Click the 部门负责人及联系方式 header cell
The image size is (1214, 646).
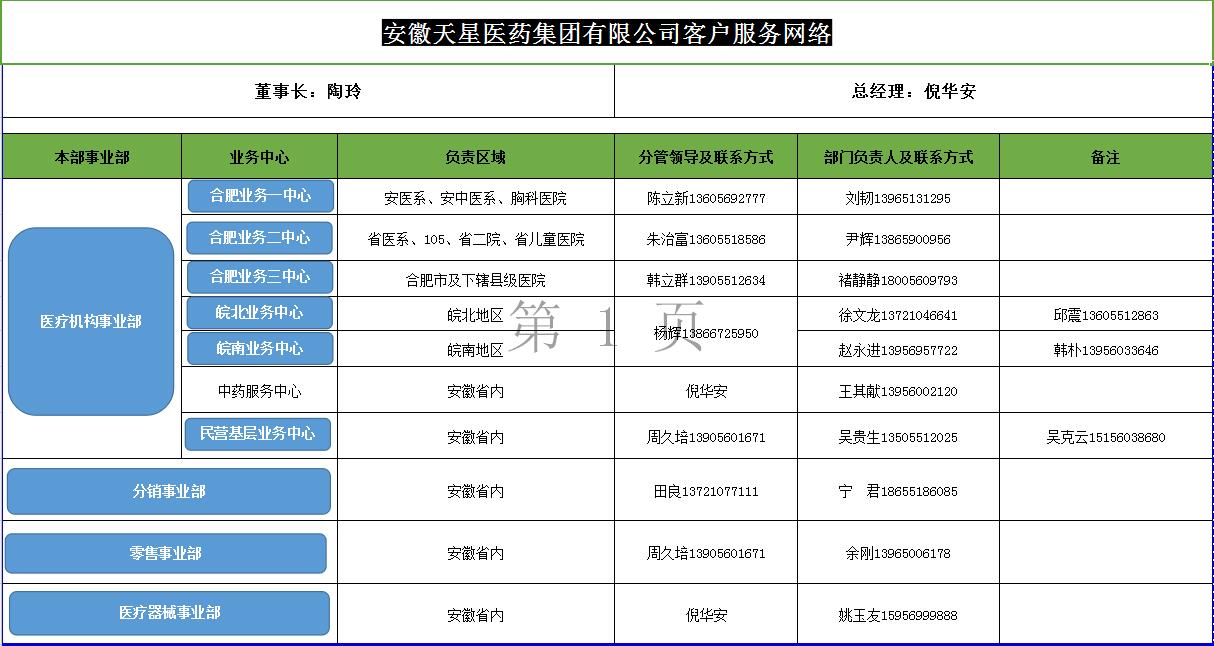898,157
